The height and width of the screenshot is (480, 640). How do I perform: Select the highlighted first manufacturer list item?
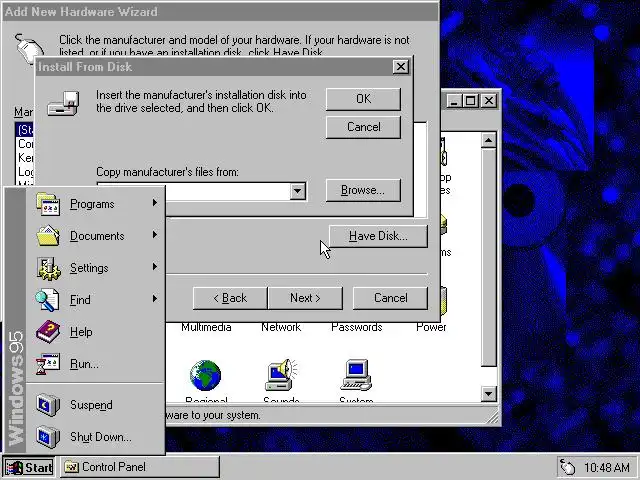[x=25, y=130]
